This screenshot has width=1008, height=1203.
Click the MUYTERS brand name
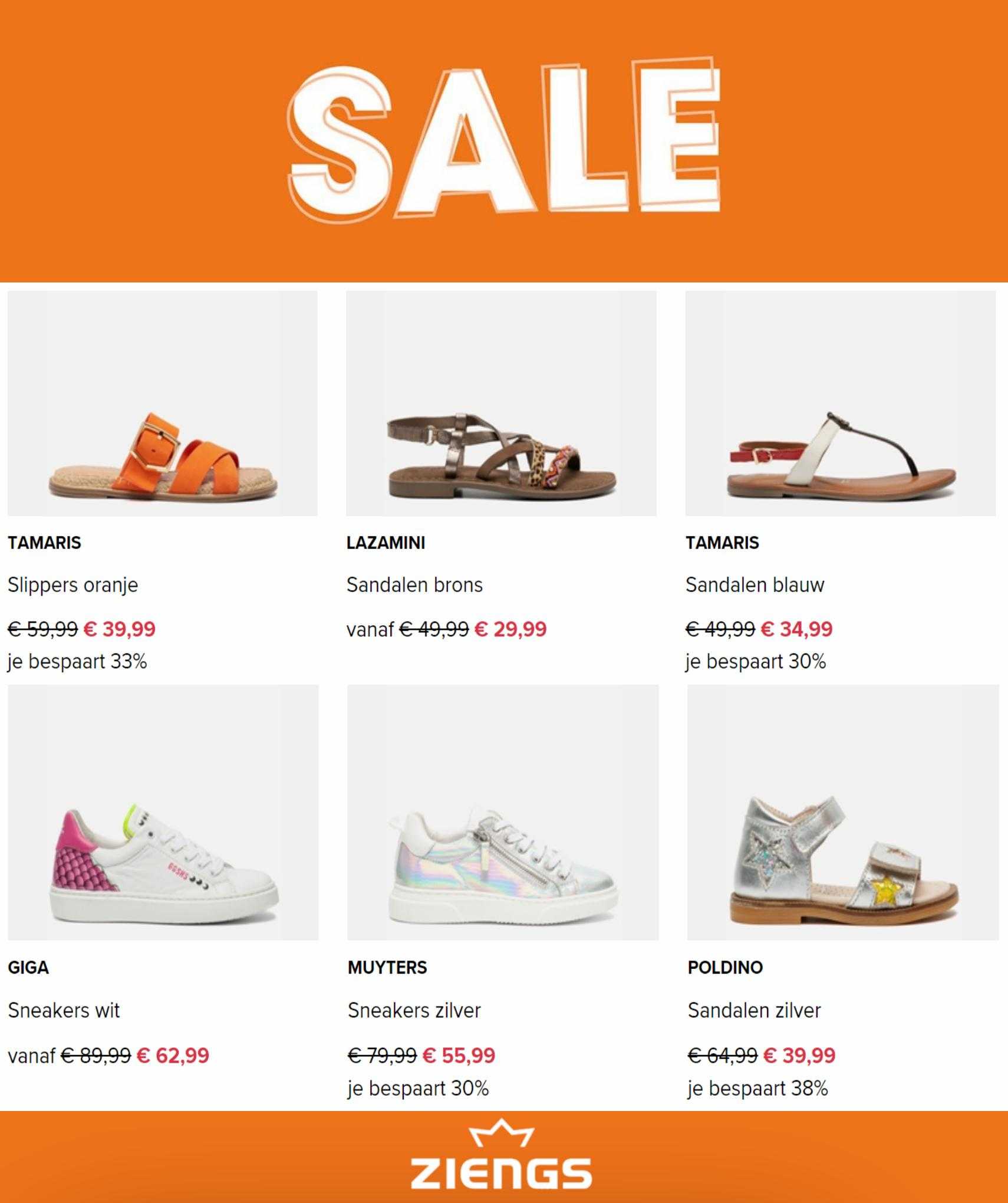point(387,968)
